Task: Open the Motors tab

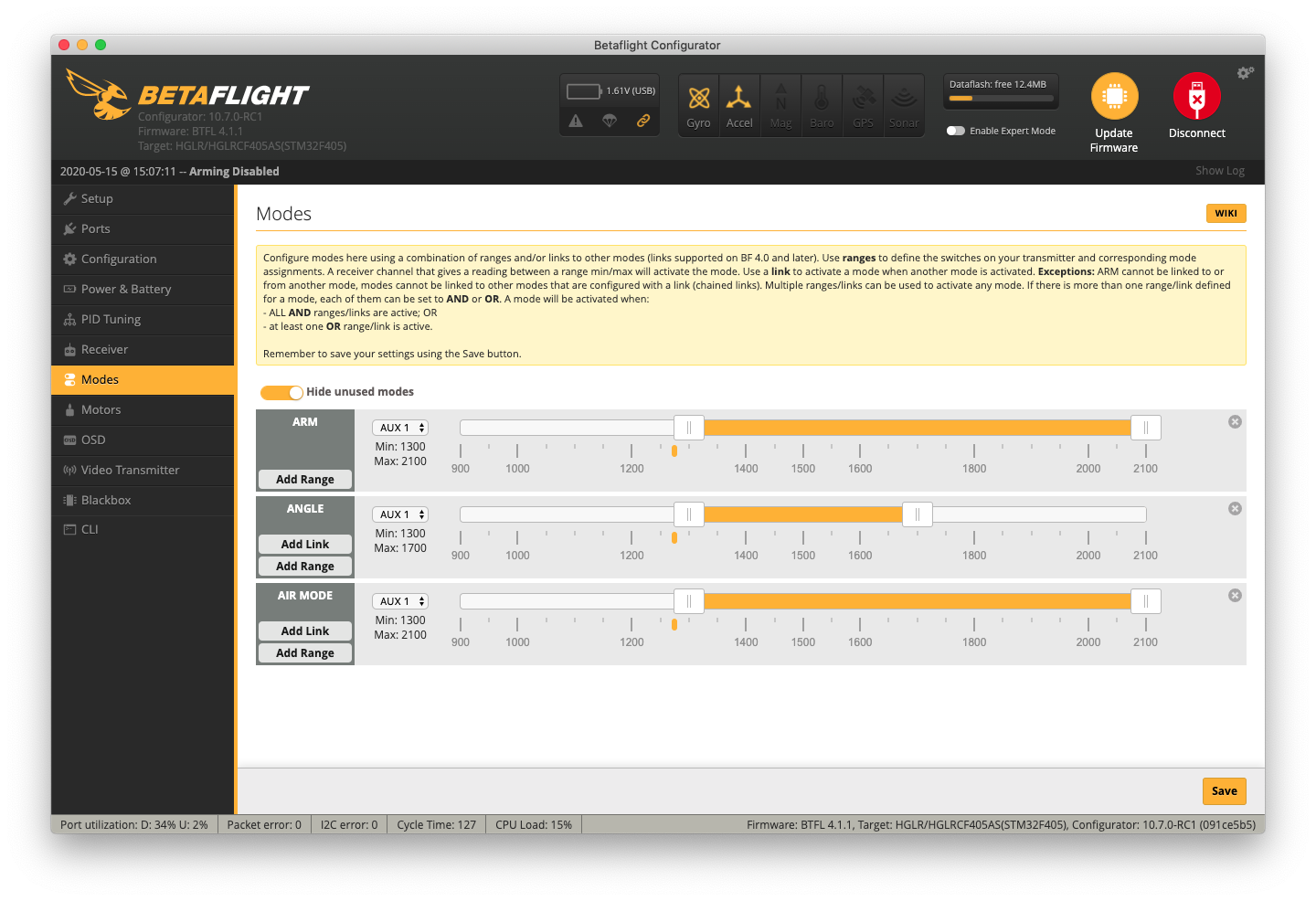Action: pyautogui.click(x=143, y=410)
